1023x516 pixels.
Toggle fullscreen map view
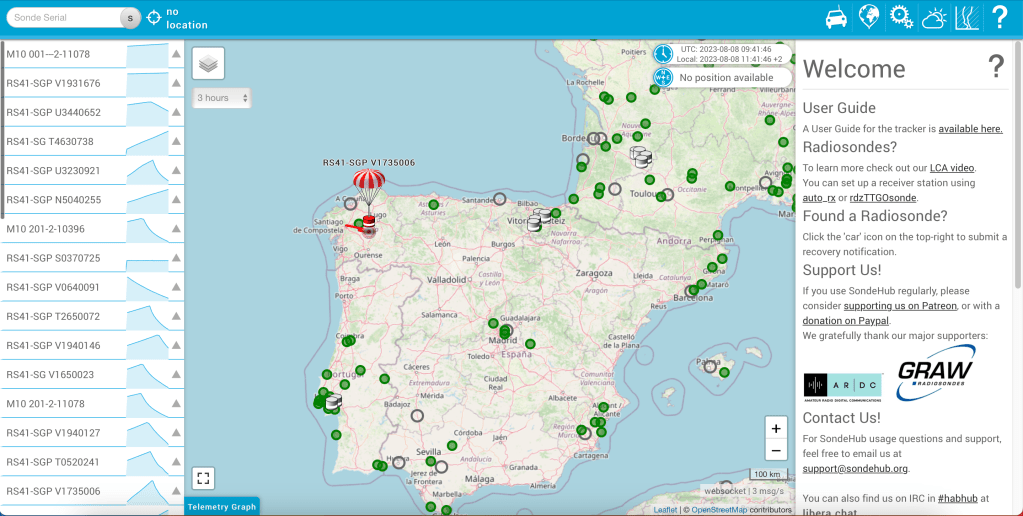point(203,478)
